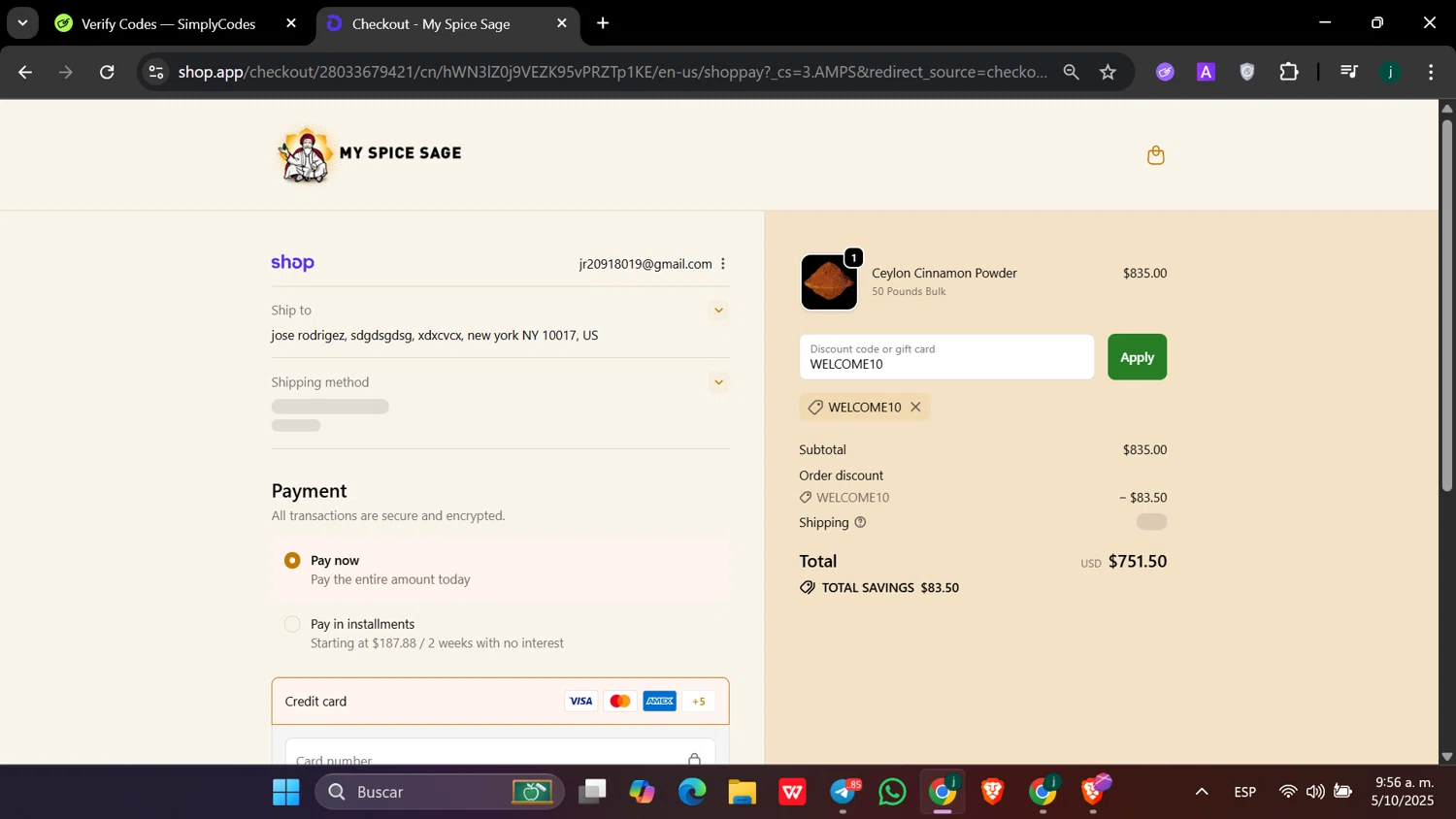Click the discount code input field
This screenshot has height=819, width=1456.
click(946, 357)
